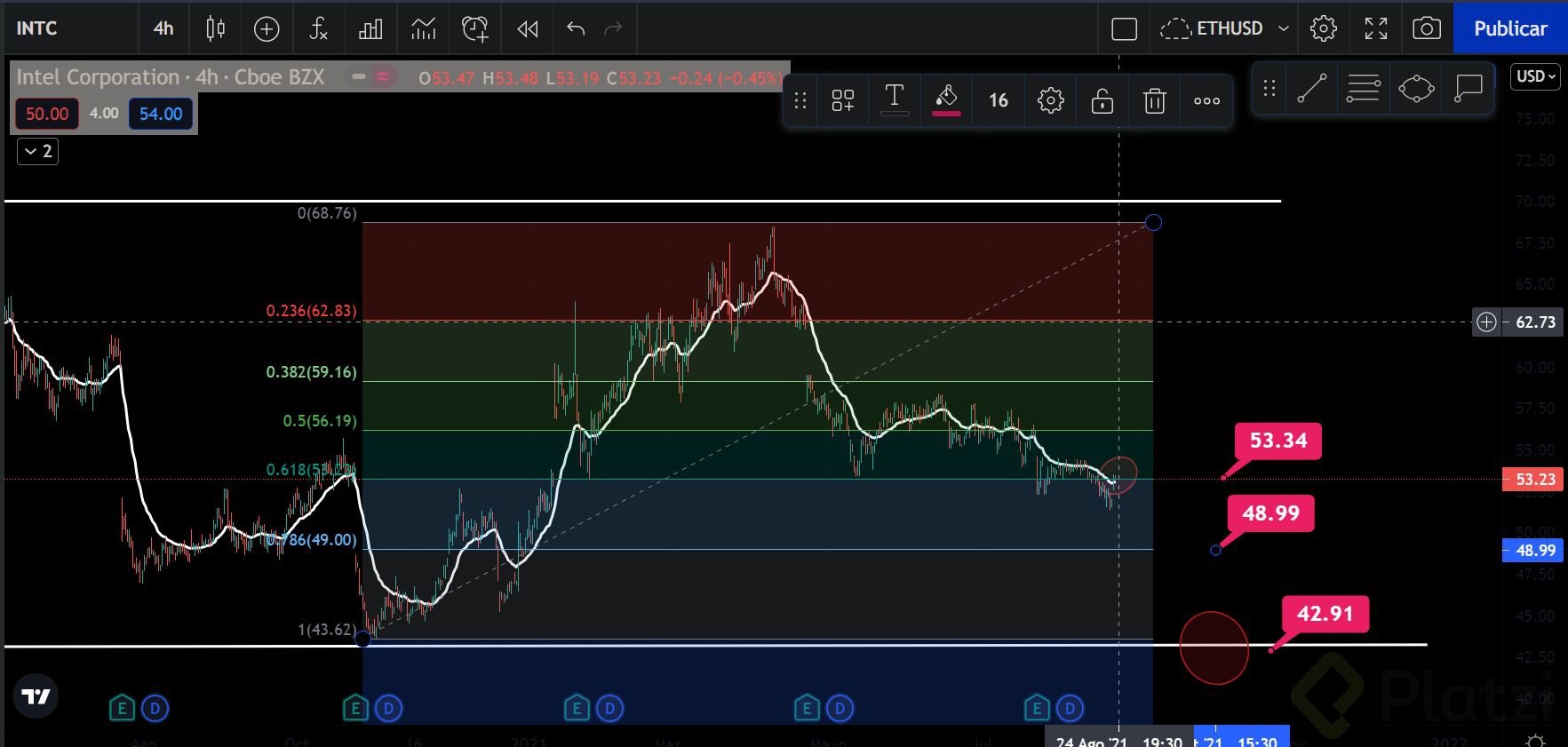1568x747 pixels.
Task: Open the indicator templates icon
Action: [424, 28]
